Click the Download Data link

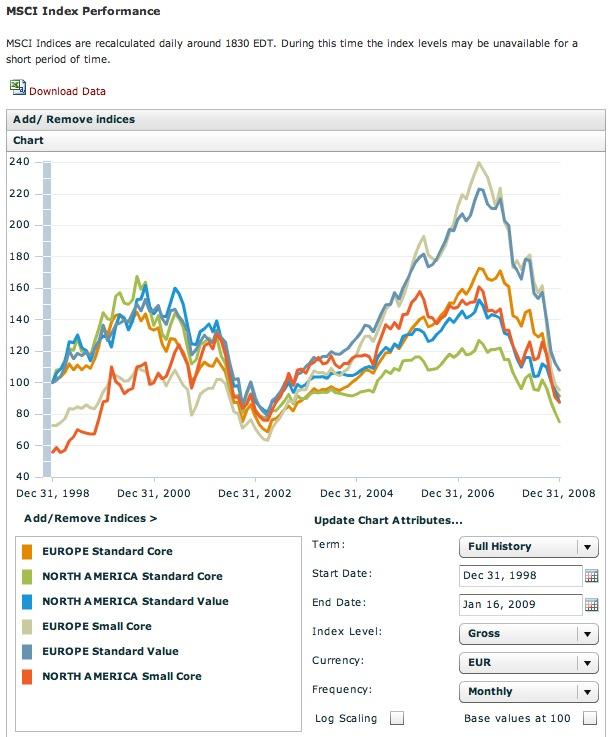click(x=67, y=92)
